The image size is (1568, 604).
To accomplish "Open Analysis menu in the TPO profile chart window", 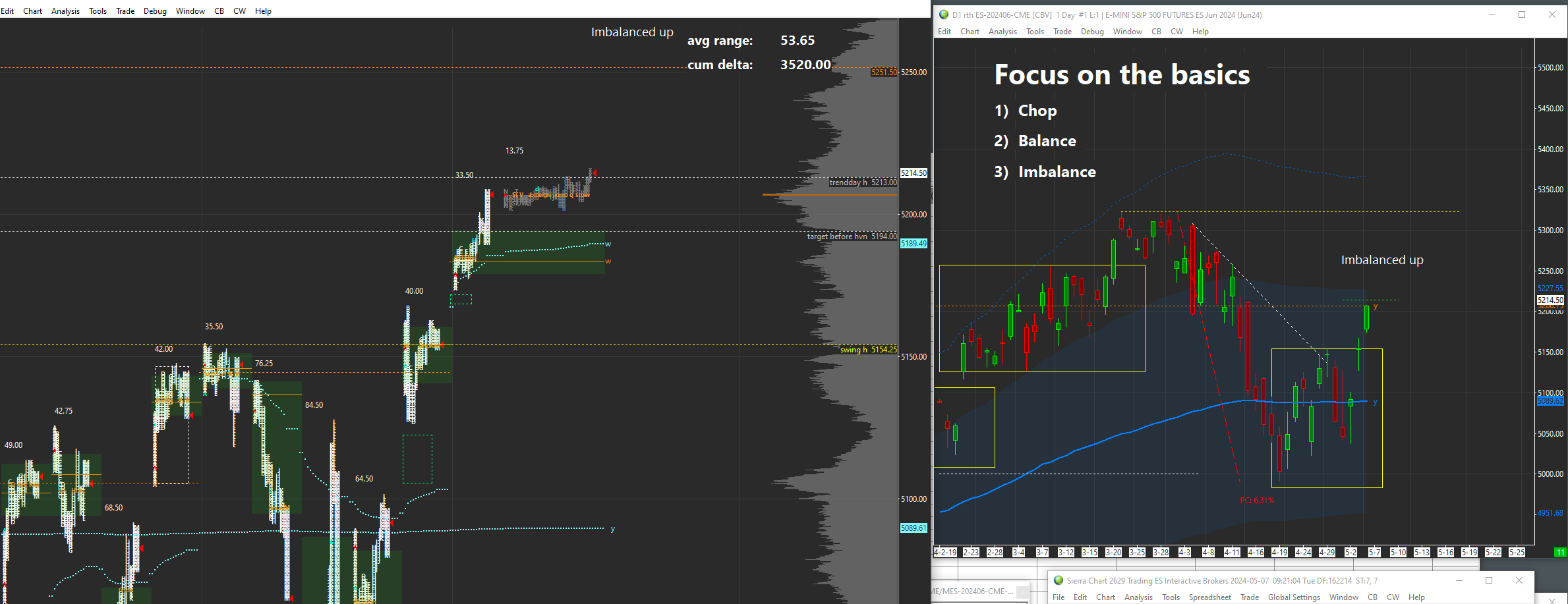I will [66, 11].
